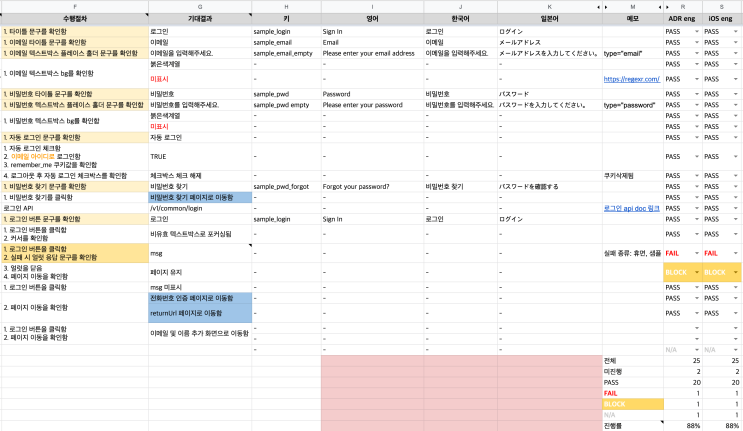The width and height of the screenshot is (743, 431).
Task: Open ADR eng dropdown in regexr.com link row
Action: [697, 79]
